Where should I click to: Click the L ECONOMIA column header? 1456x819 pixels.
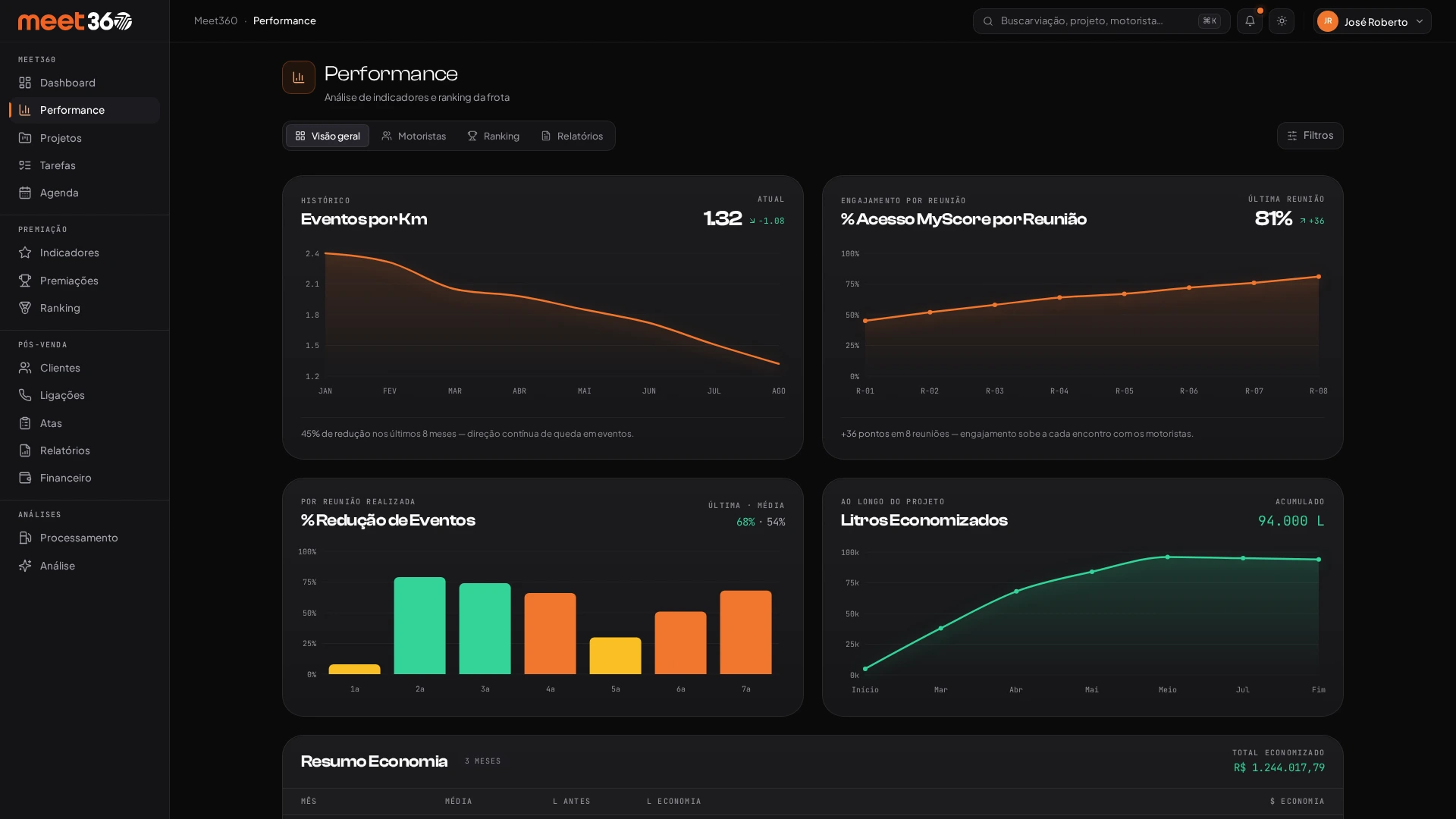tap(674, 802)
